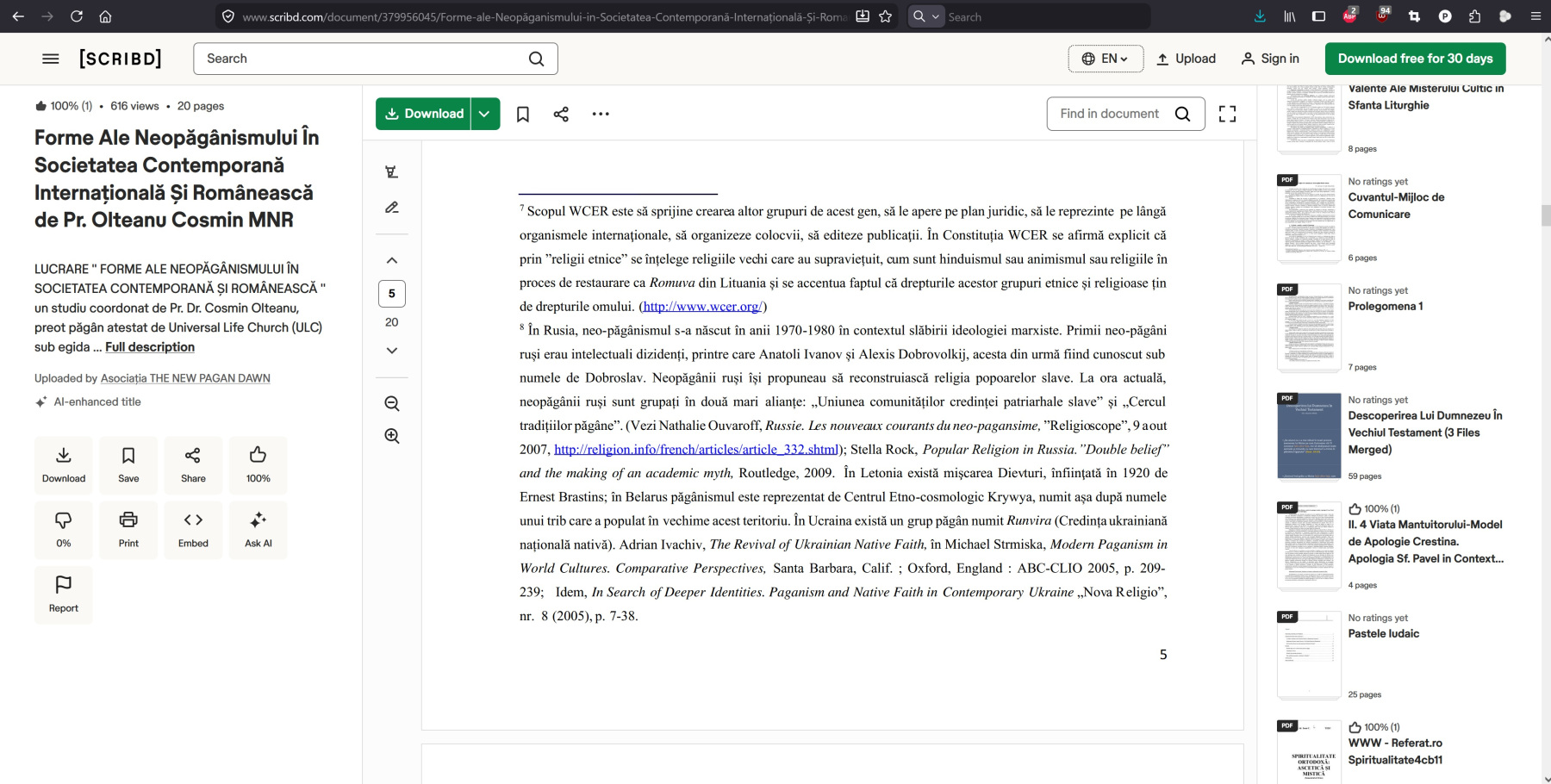Screen dimensions: 1551x784
Task: Open the three-dots more options menu
Action: pos(601,114)
